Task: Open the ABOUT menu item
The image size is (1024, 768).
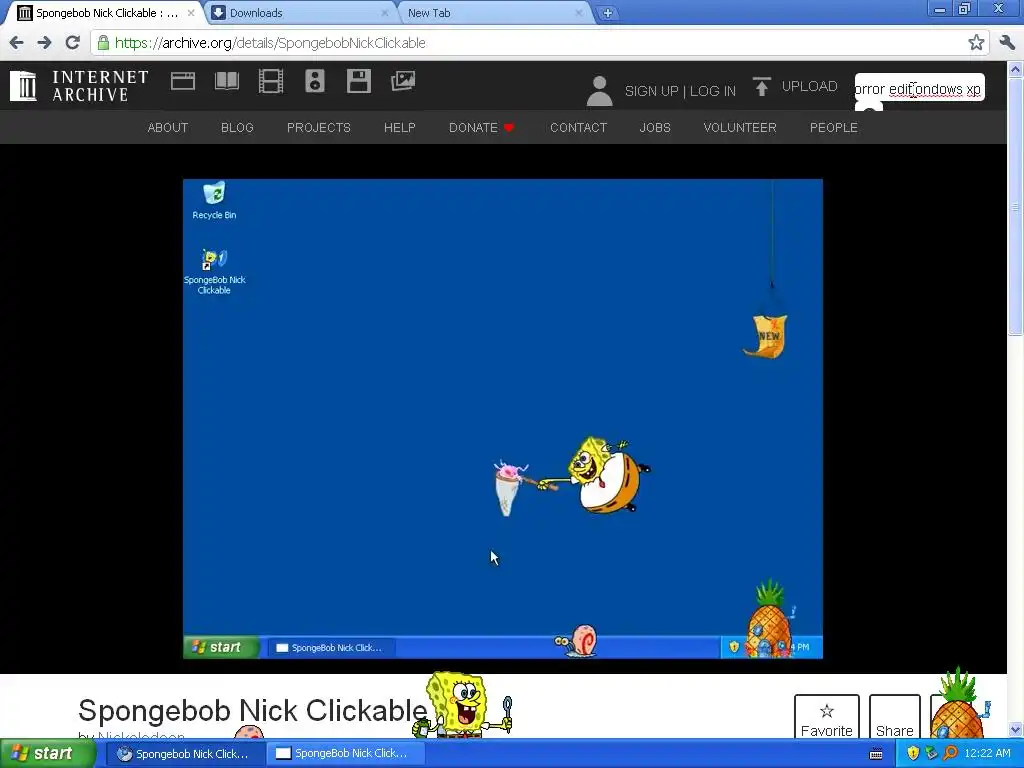Action: (168, 127)
